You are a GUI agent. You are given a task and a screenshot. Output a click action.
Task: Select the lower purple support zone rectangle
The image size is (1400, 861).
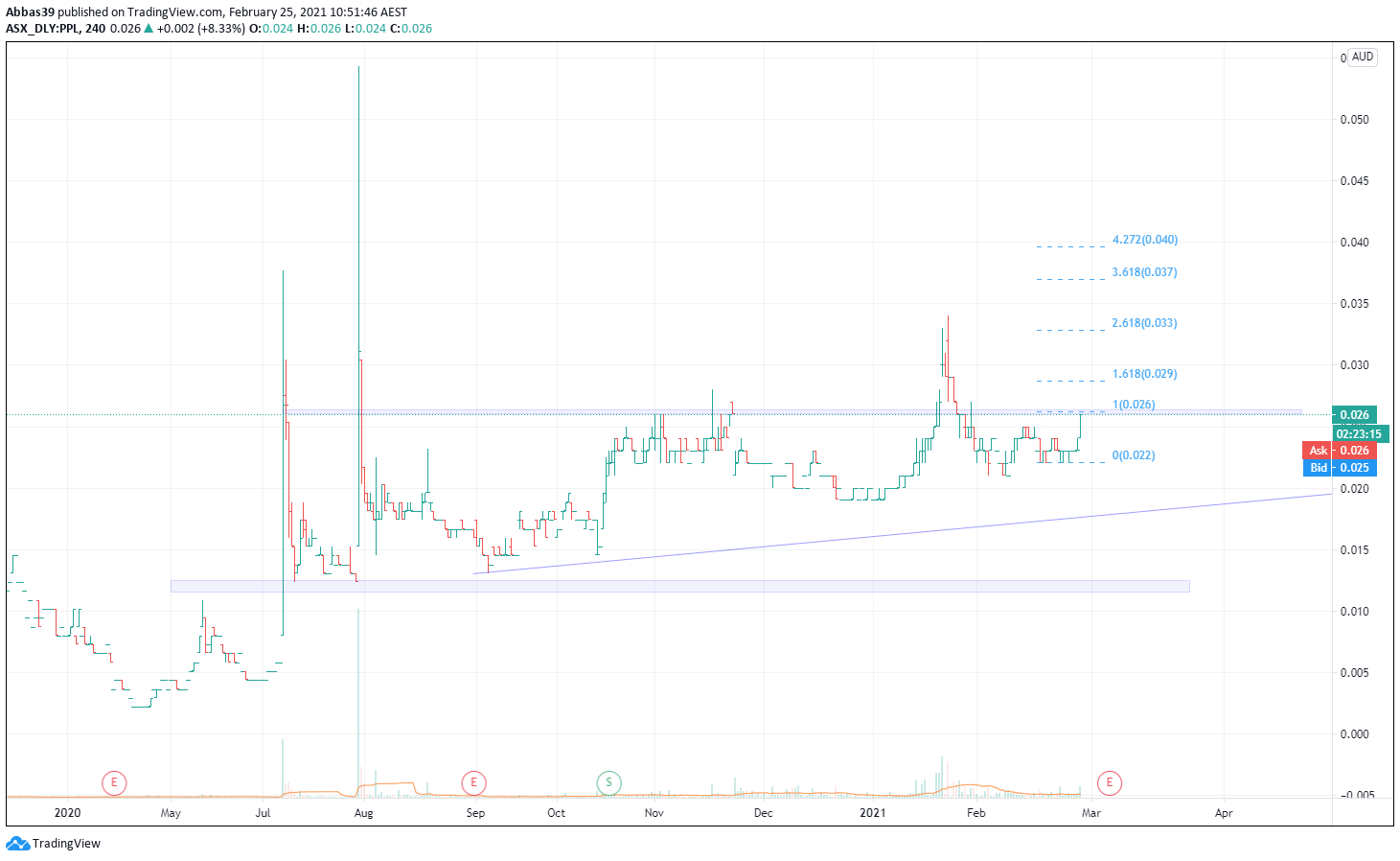pyautogui.click(x=679, y=586)
